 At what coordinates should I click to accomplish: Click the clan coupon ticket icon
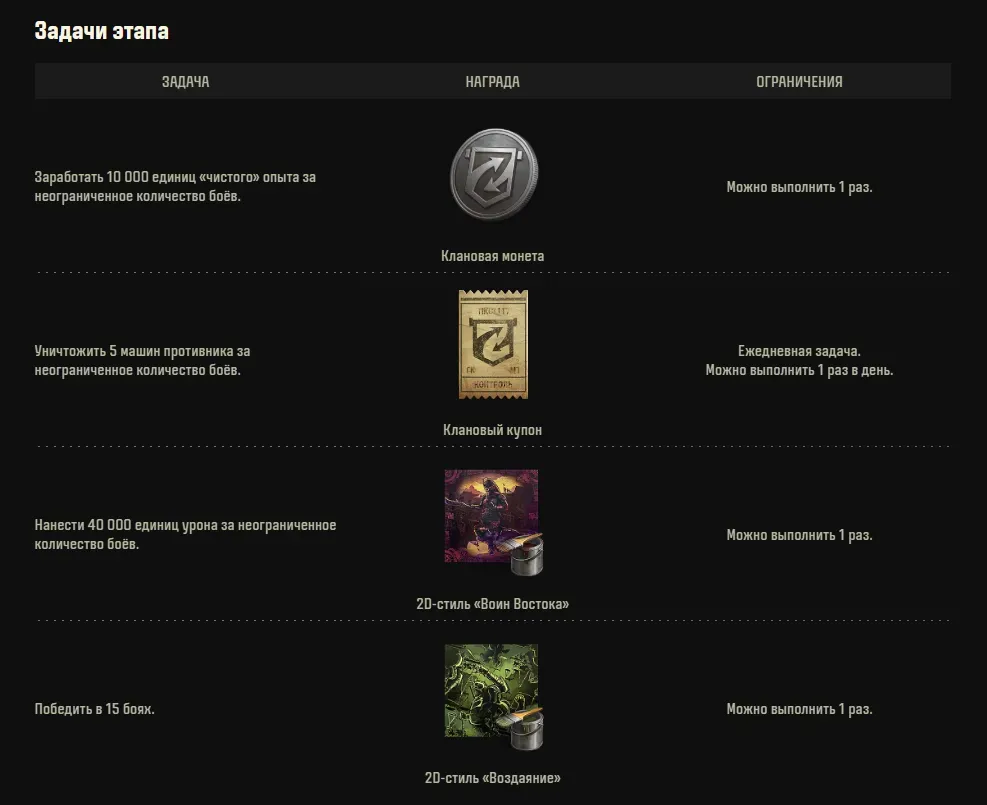pyautogui.click(x=493, y=344)
